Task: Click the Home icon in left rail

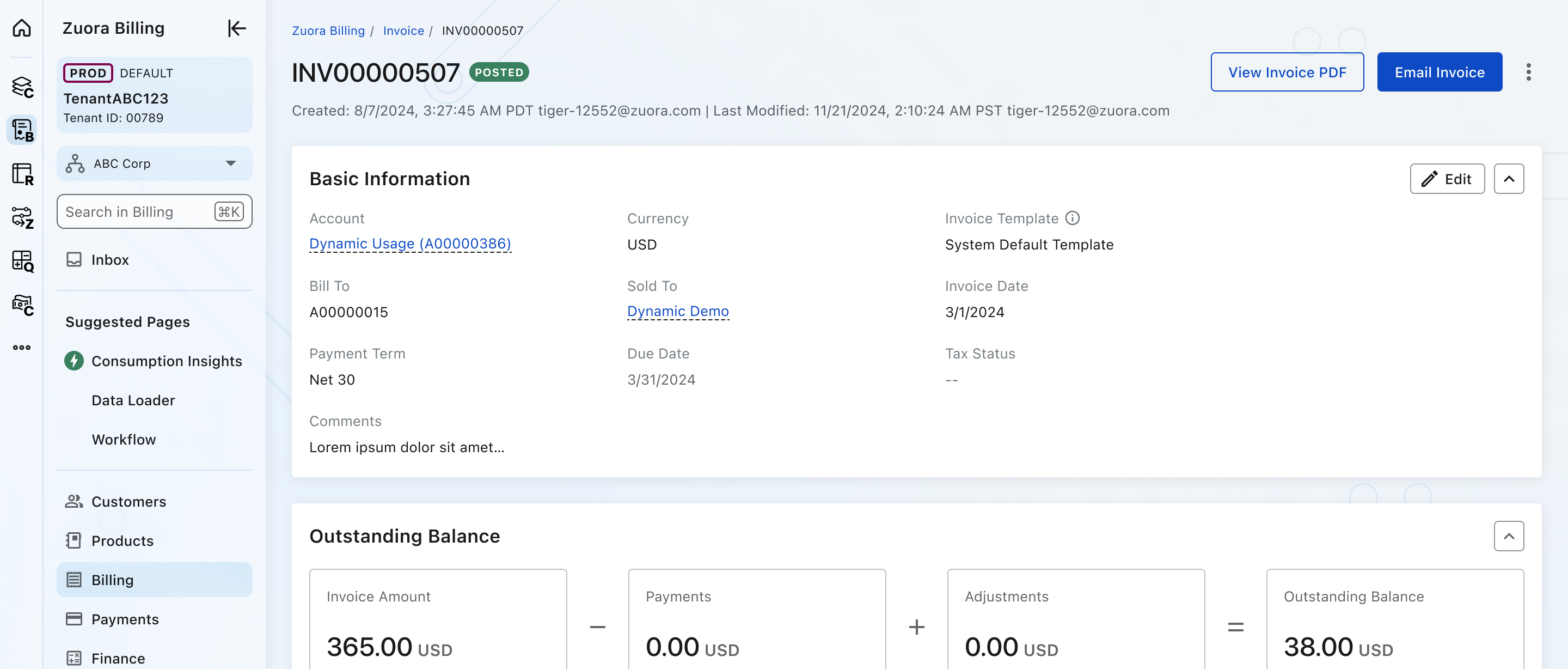Action: [x=22, y=28]
